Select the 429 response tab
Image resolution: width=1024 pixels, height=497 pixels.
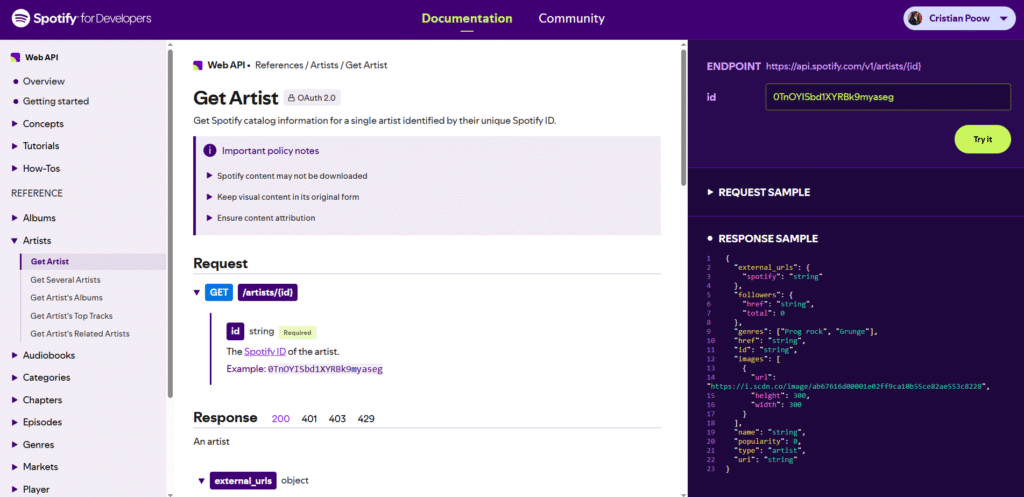click(366, 419)
